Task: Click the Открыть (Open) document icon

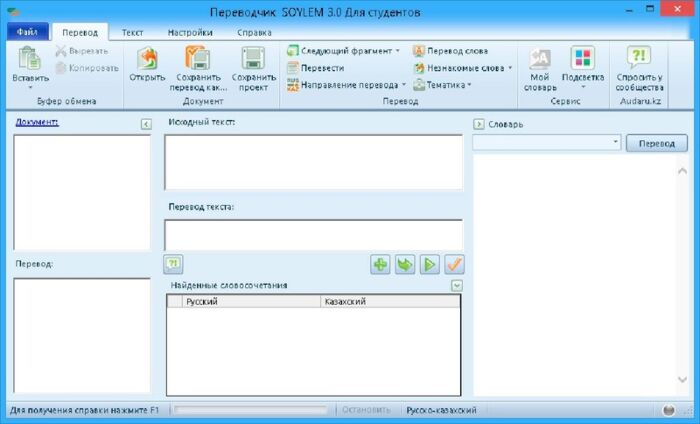Action: [147, 60]
